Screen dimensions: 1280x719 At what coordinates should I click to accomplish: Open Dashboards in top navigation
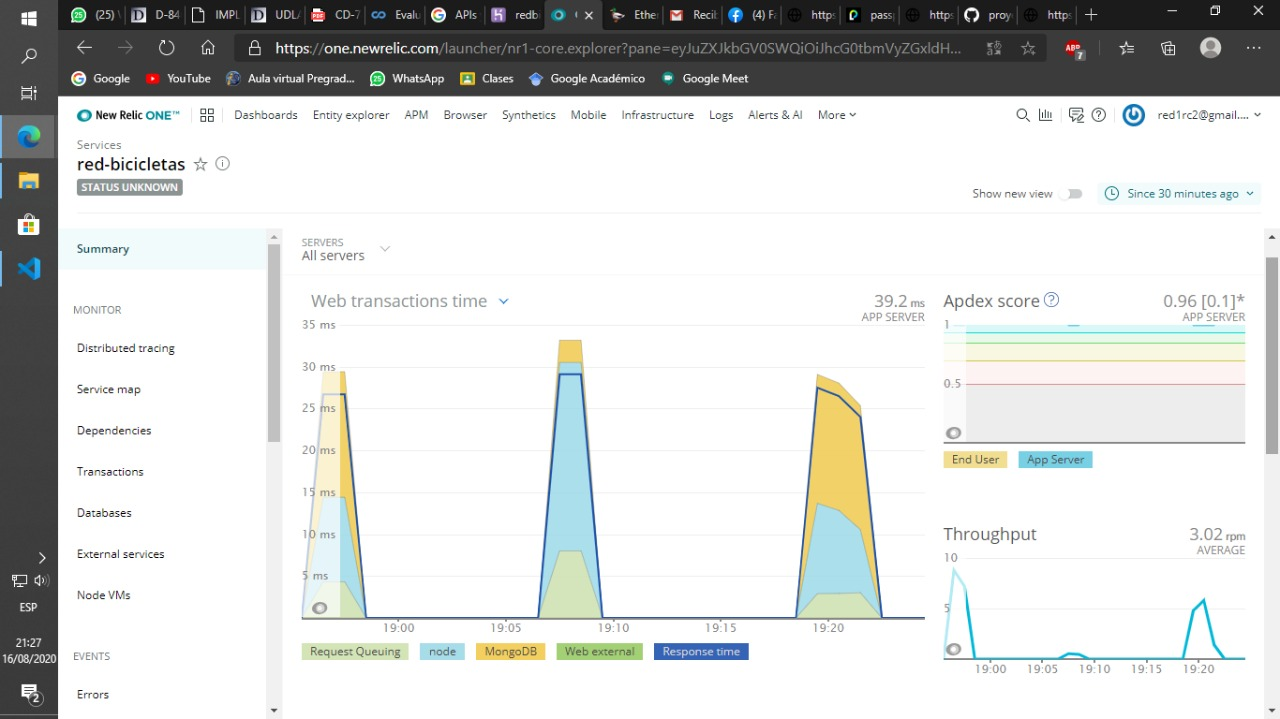click(x=266, y=115)
